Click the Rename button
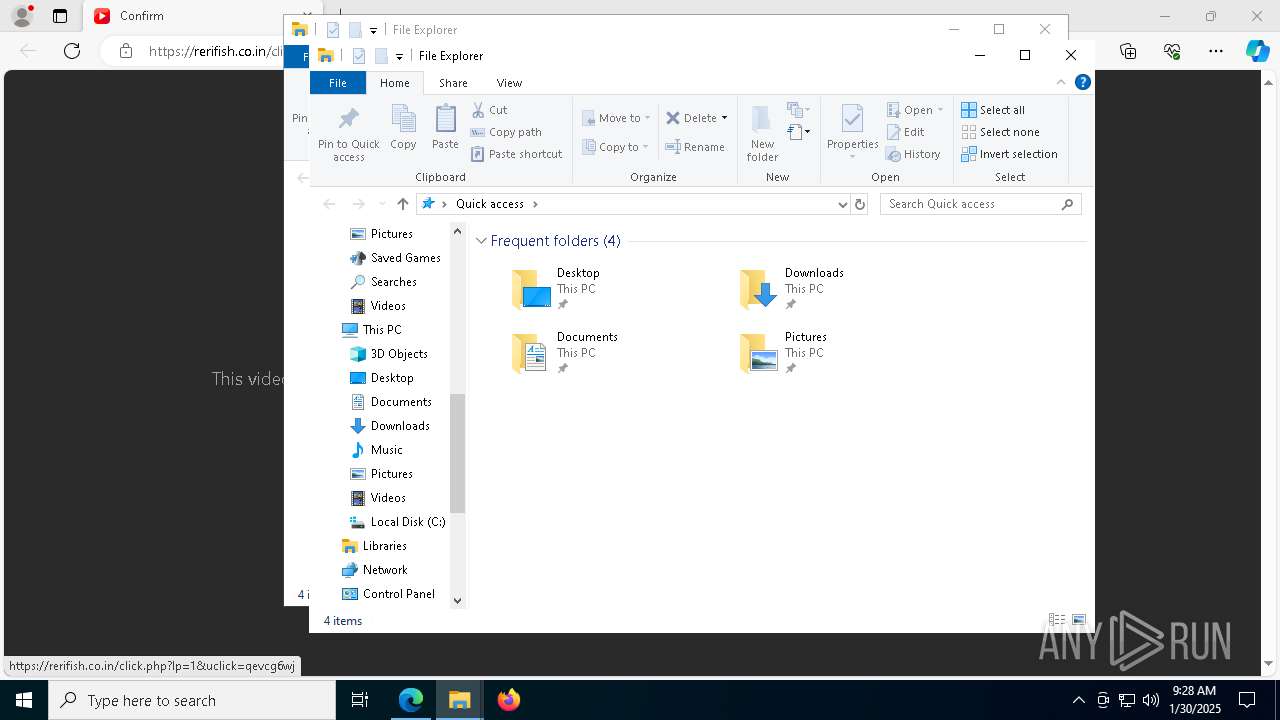Viewport: 1280px width, 720px height. (696, 147)
